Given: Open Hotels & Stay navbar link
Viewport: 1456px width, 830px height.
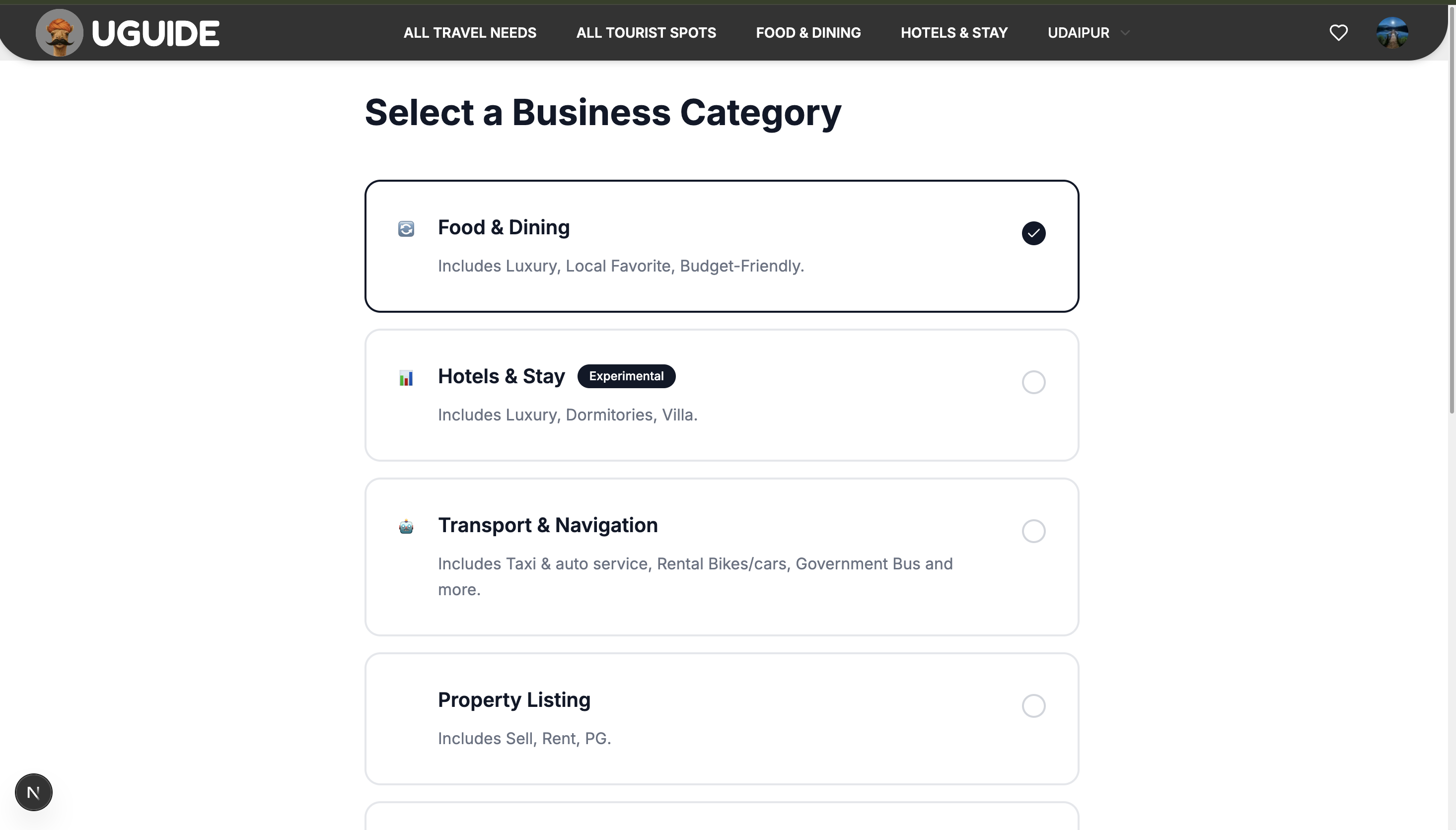Looking at the screenshot, I should 954,33.
